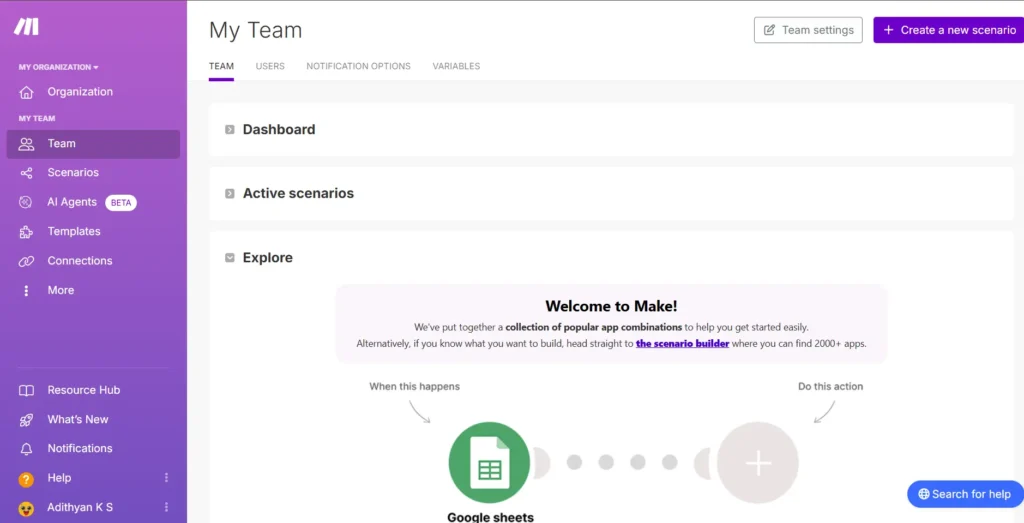Click the Welcome to Make! heading
The width and height of the screenshot is (1024, 523).
611,306
